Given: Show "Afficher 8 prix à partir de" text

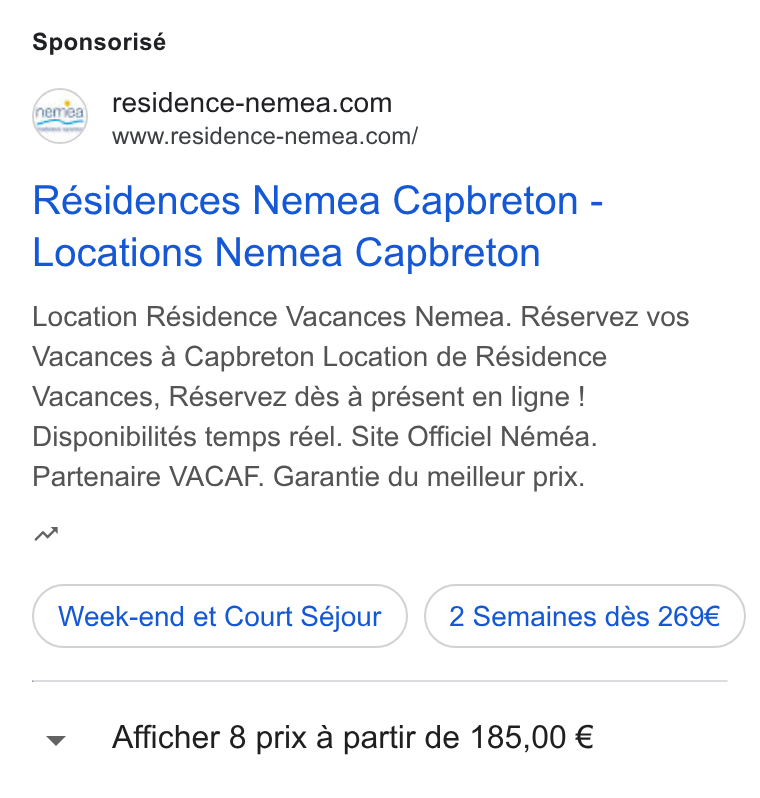Looking at the screenshot, I should [x=286, y=737].
